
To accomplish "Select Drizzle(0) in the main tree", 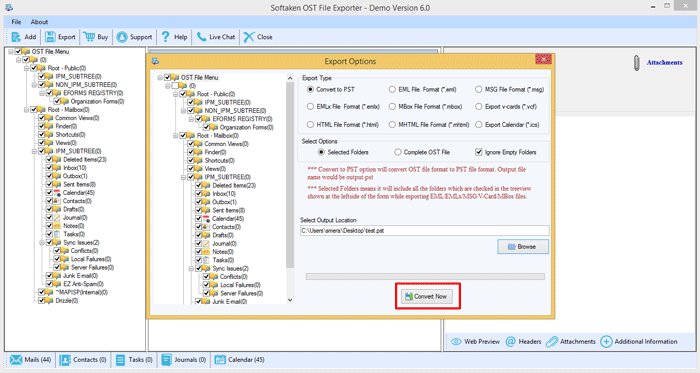I will (x=67, y=301).
